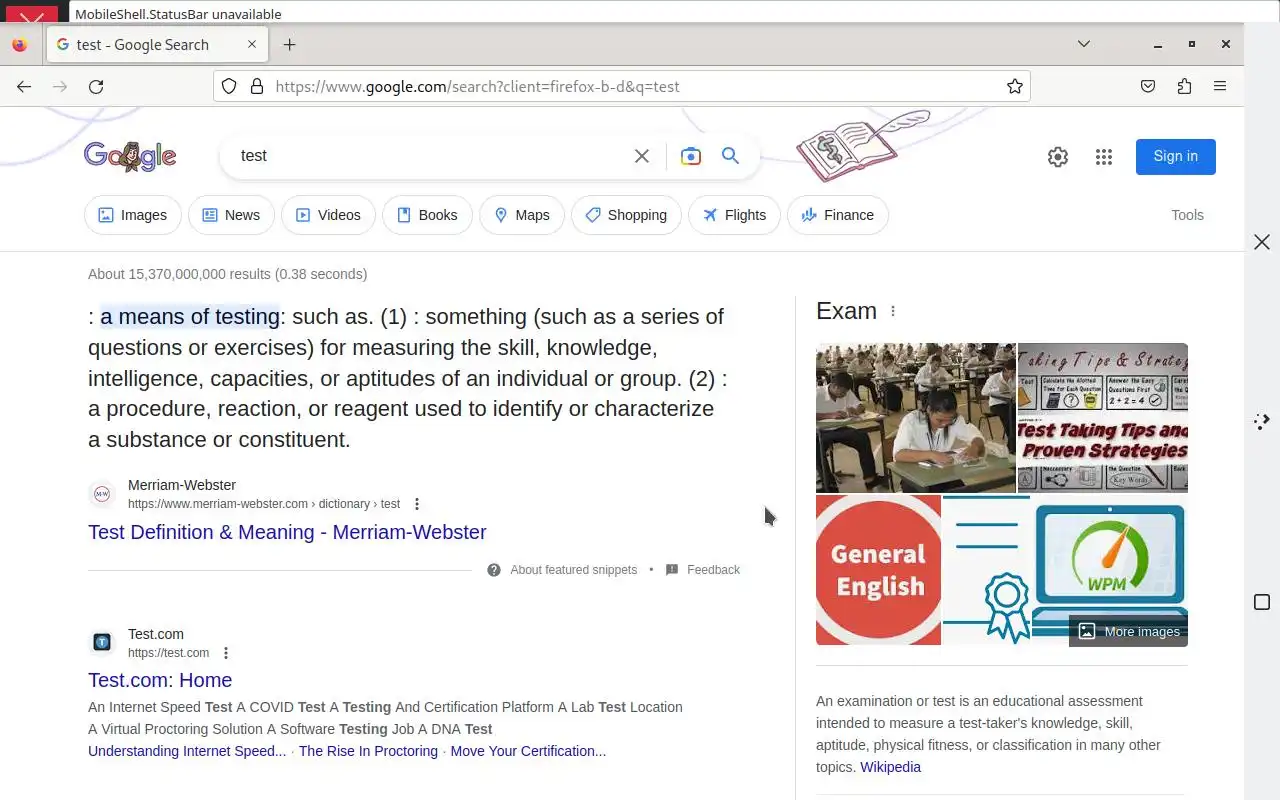Click the Test.com site favicon

(x=102, y=642)
